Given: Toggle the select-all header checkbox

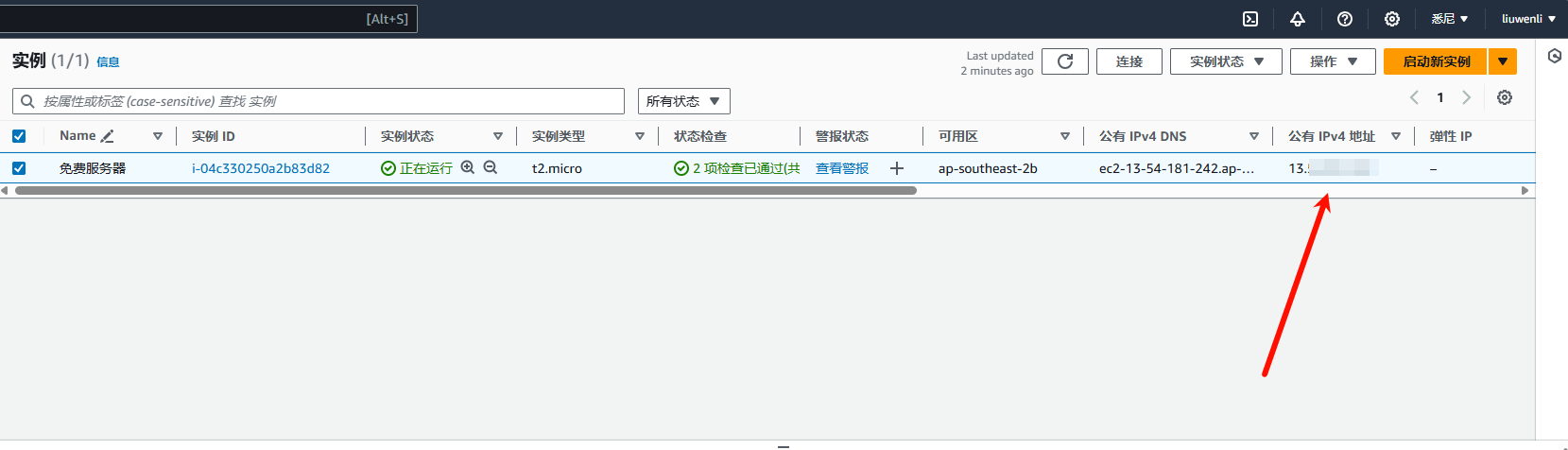Looking at the screenshot, I should [19, 136].
